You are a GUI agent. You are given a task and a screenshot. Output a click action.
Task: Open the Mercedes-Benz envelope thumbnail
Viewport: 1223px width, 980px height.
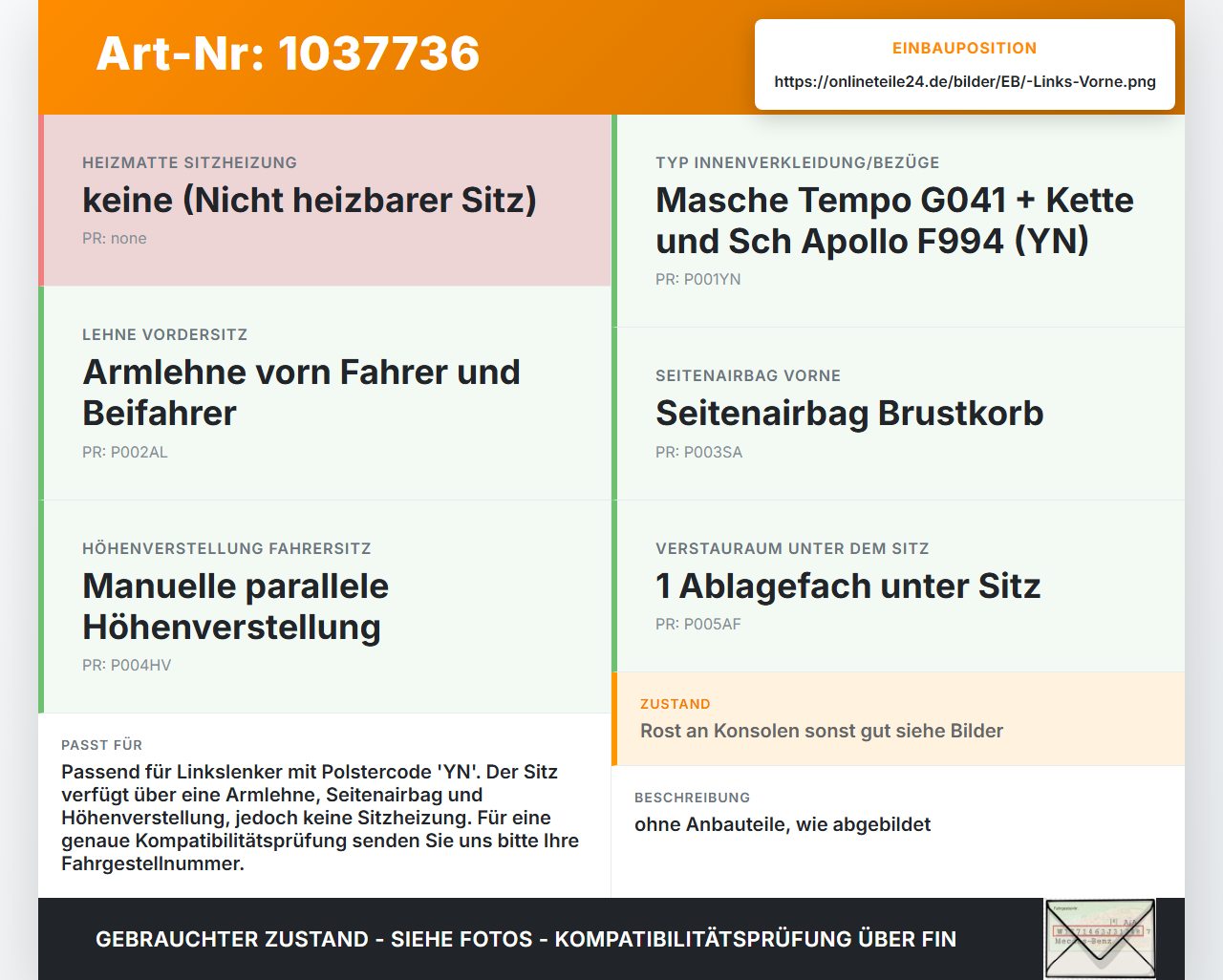1100,939
